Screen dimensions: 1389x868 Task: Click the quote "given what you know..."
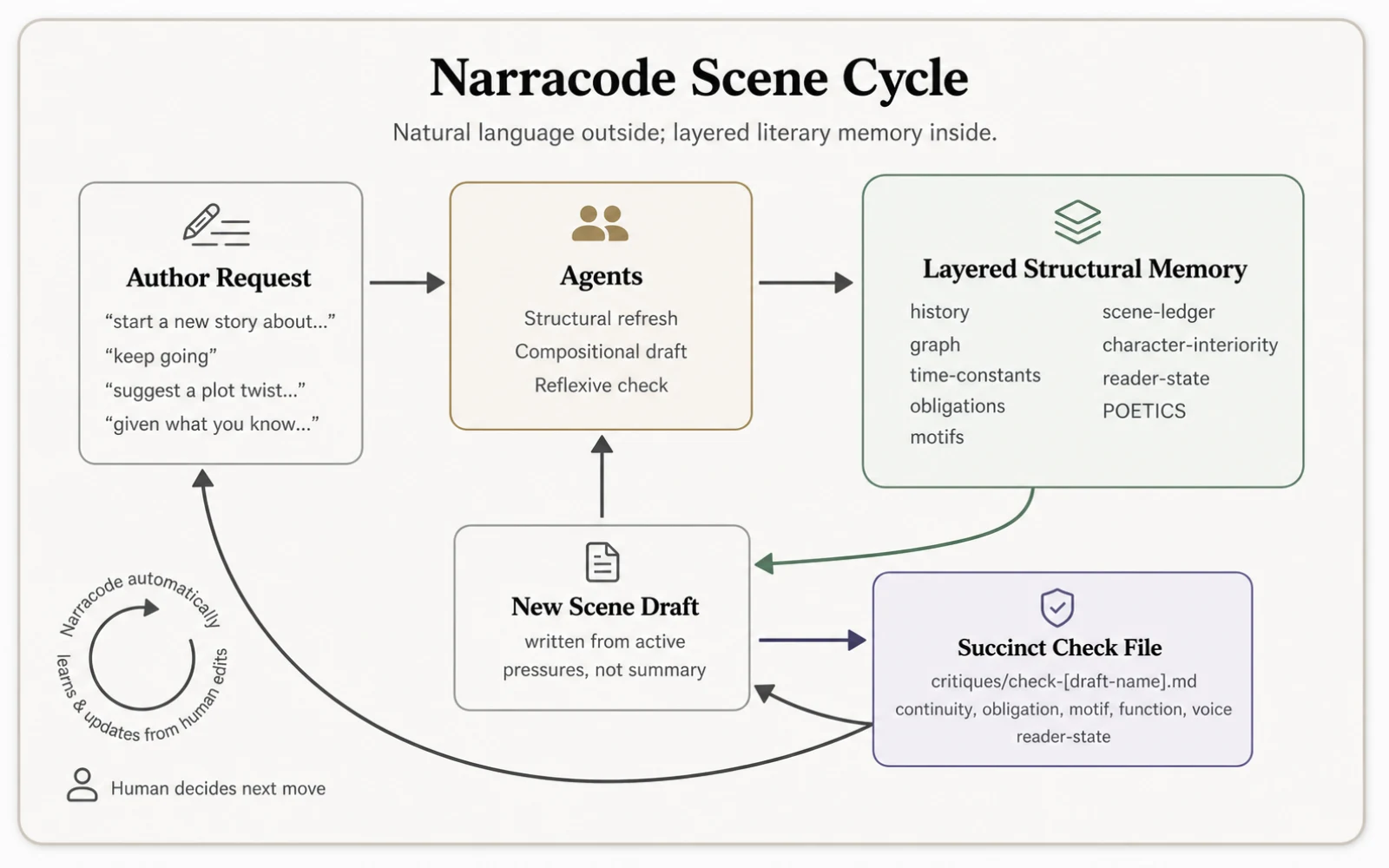212,424
